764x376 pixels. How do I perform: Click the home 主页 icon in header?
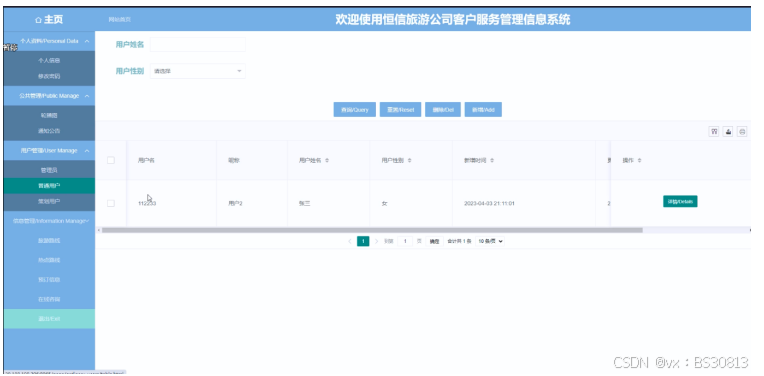(x=38, y=20)
